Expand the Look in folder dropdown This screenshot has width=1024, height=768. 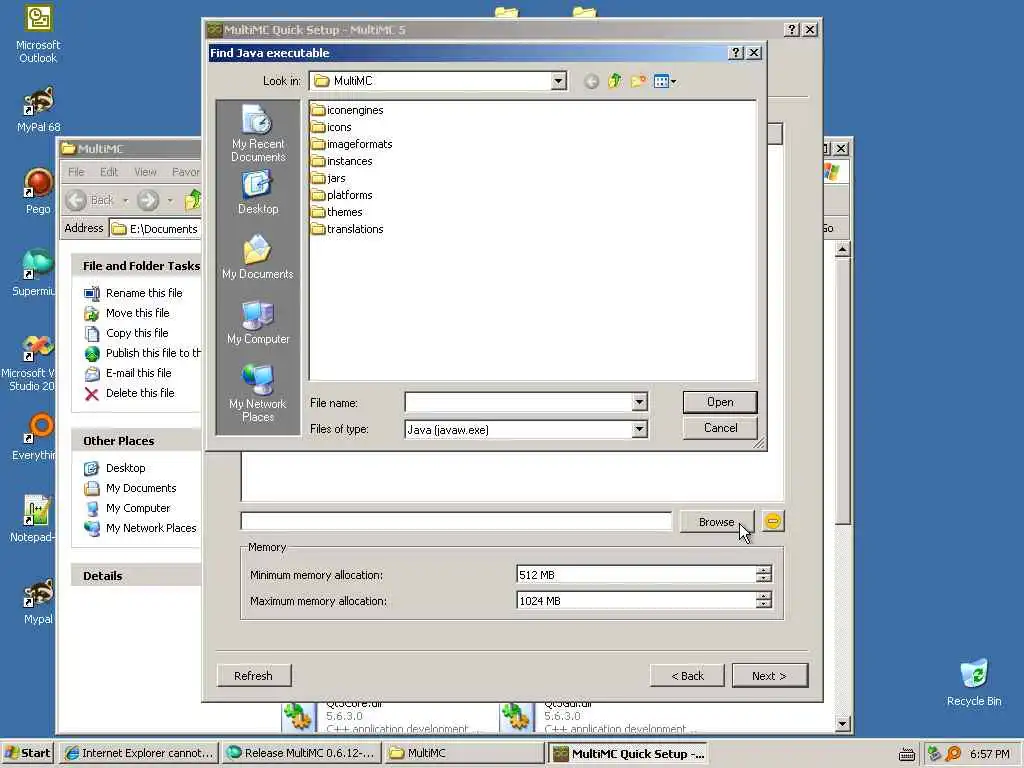click(558, 81)
